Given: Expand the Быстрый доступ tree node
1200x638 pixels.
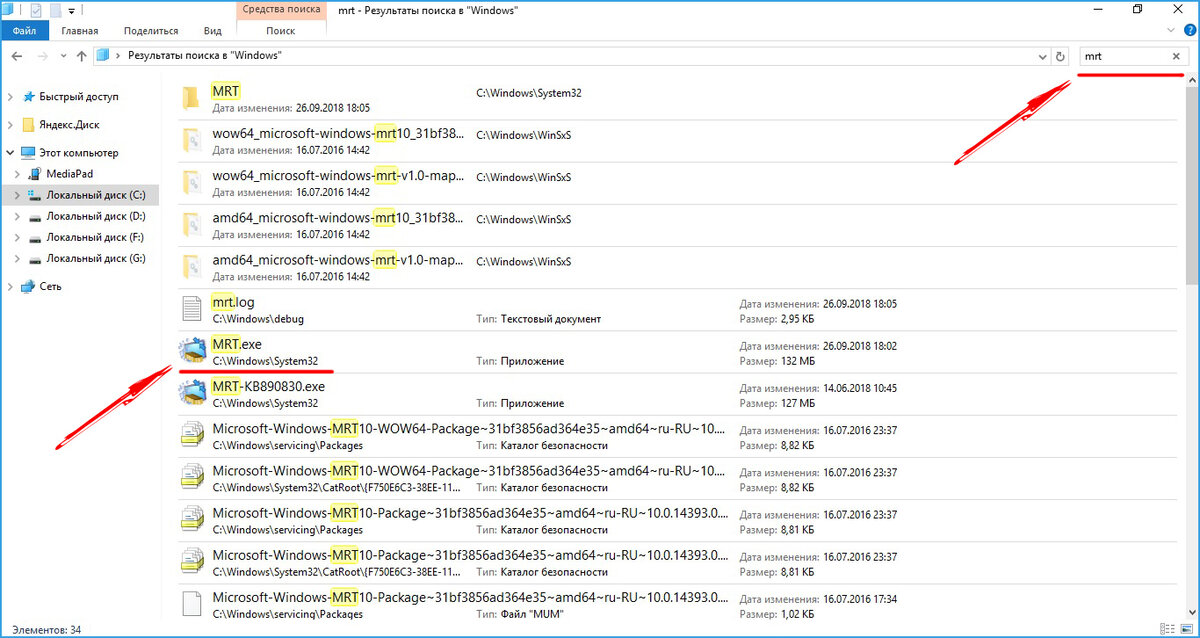Looking at the screenshot, I should (10, 97).
